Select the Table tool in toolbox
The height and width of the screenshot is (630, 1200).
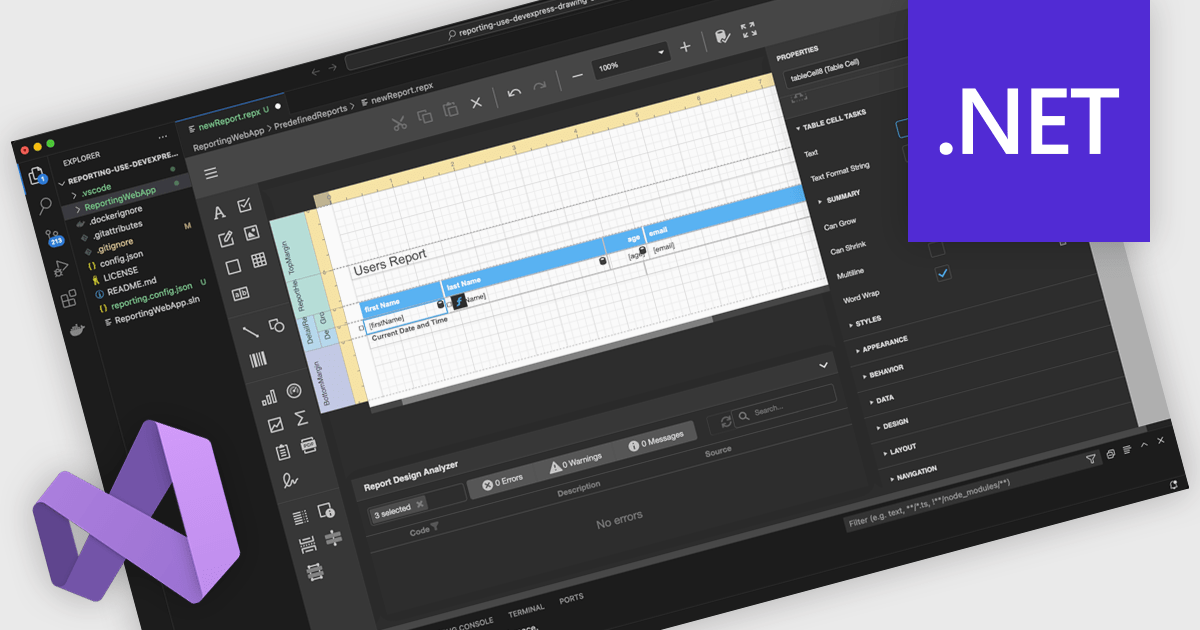[x=258, y=261]
